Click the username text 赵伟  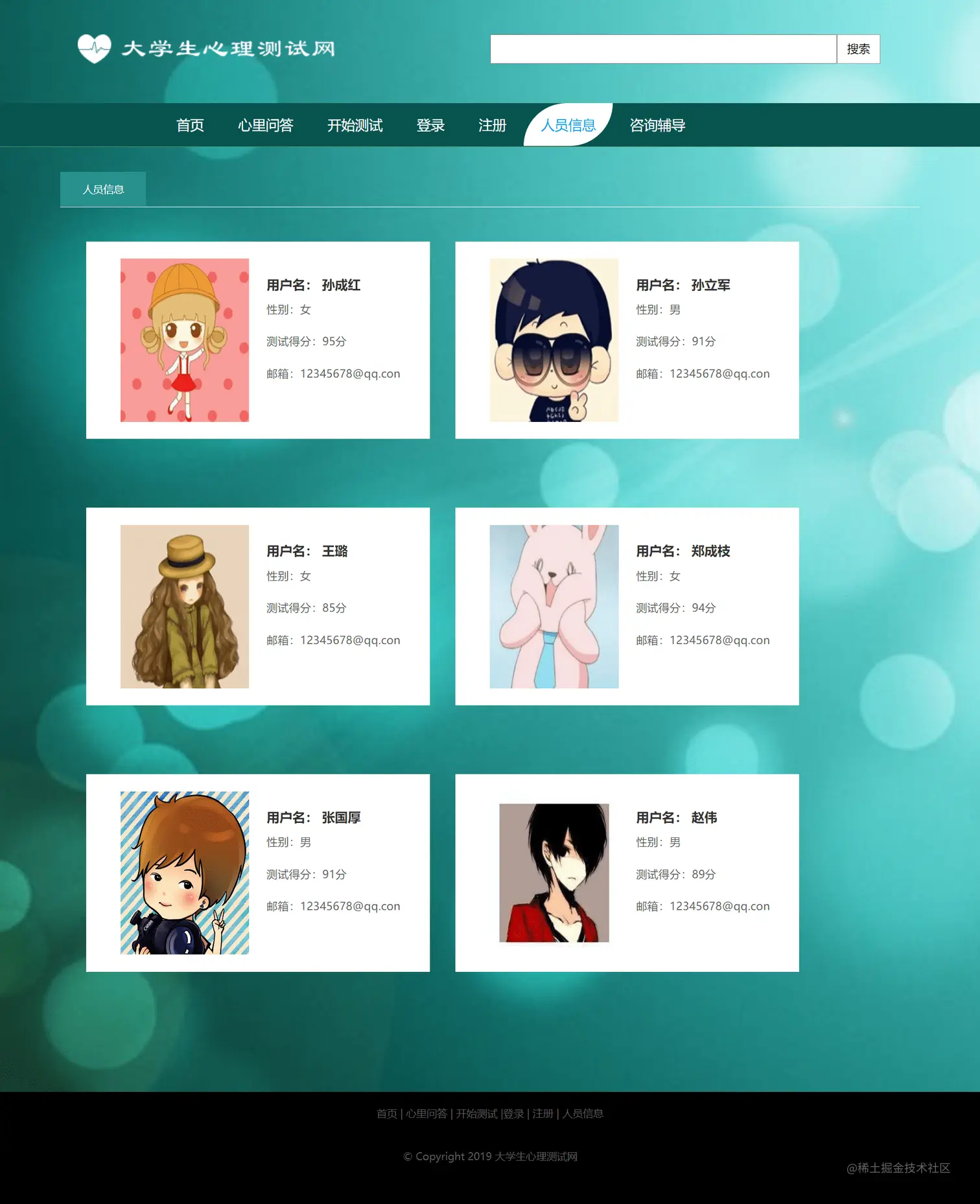point(704,818)
